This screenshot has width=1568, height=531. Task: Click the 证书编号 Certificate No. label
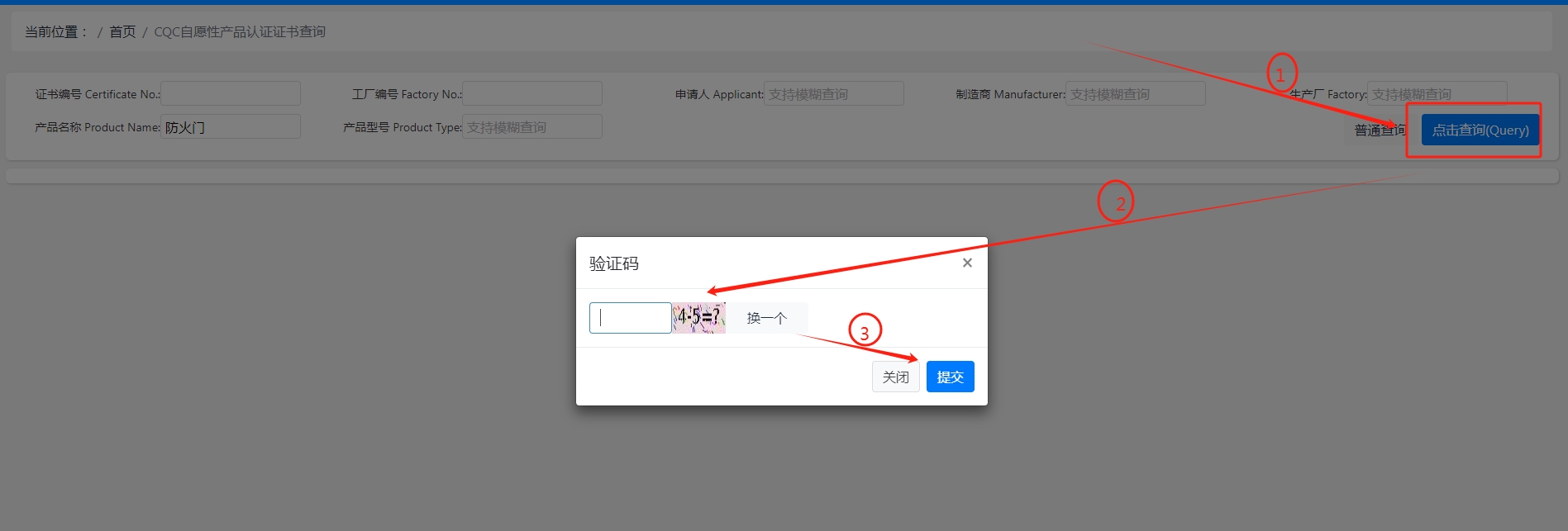click(97, 94)
